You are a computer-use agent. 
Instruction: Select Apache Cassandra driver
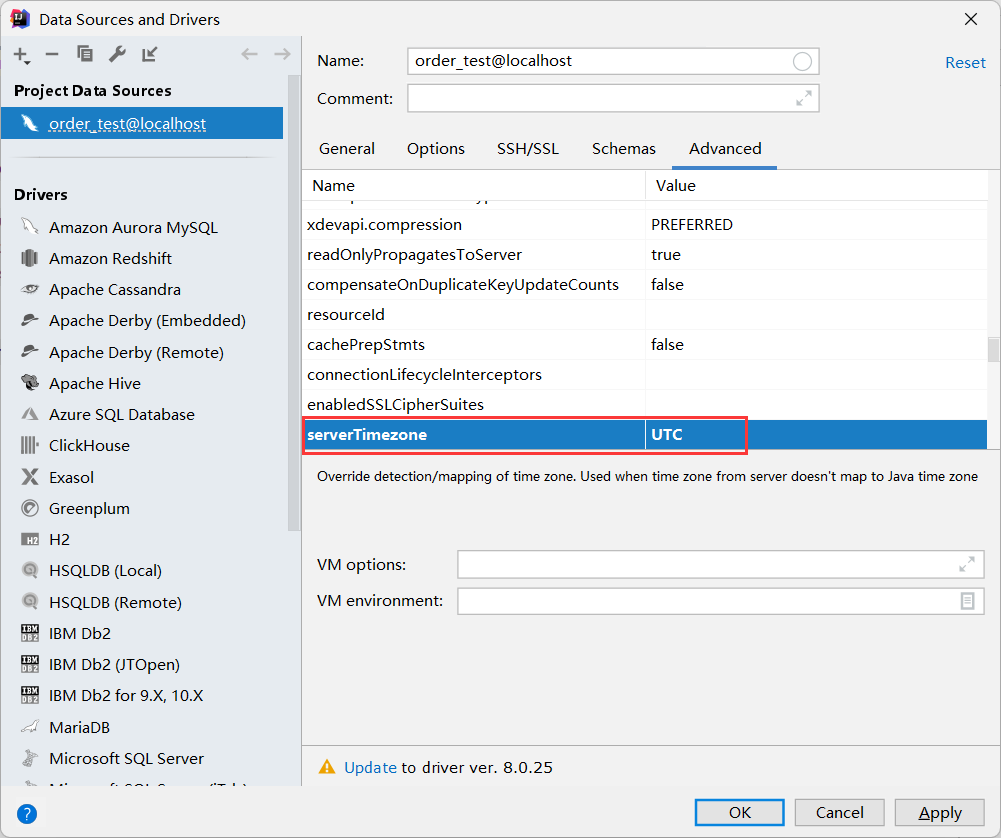[115, 290]
